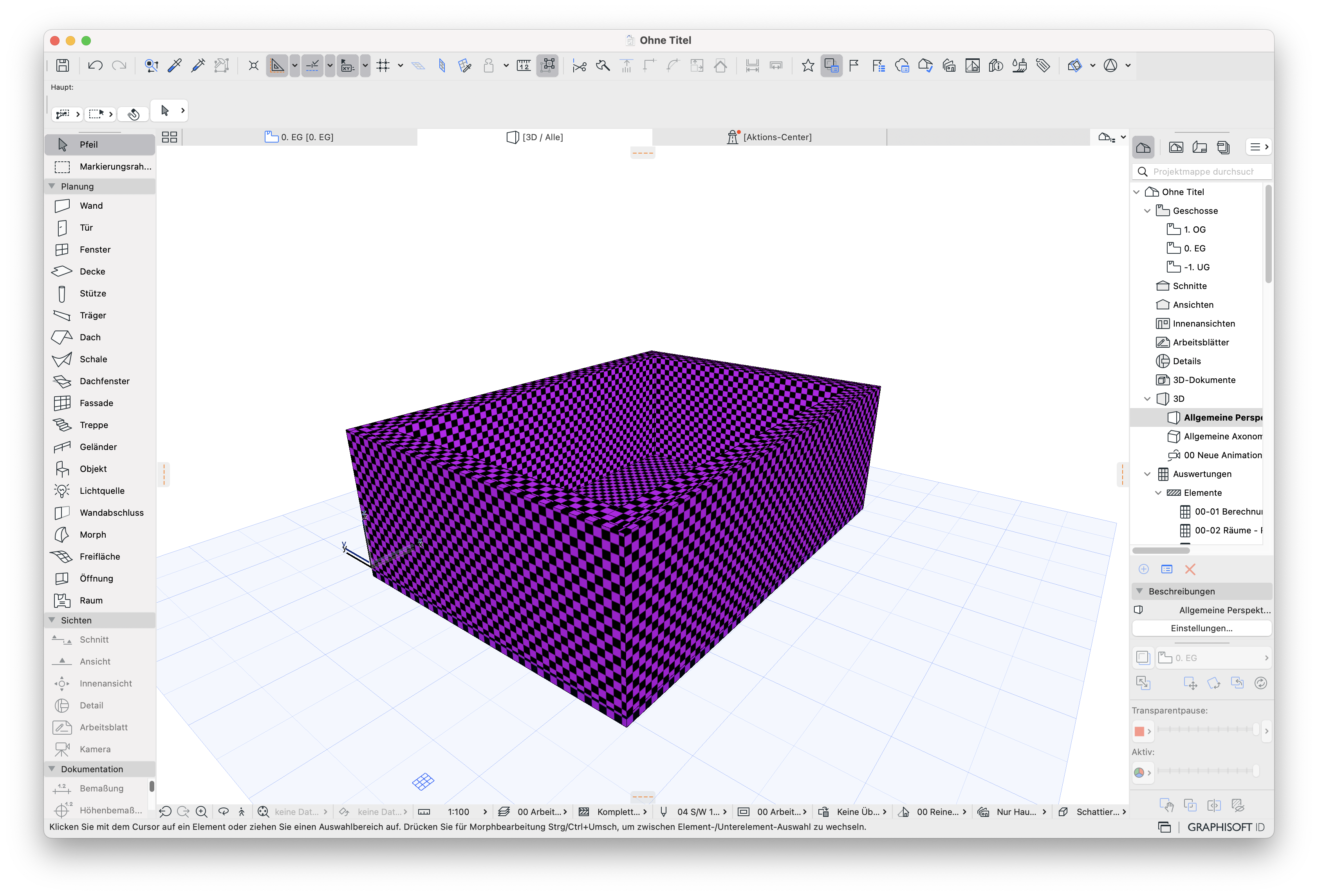Switch navigator to View Map

pos(1176,148)
